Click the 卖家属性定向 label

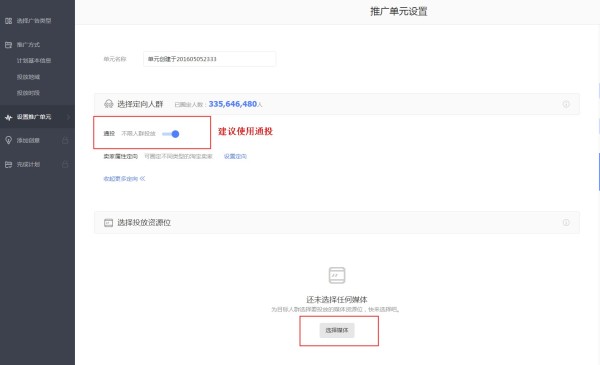[x=121, y=156]
